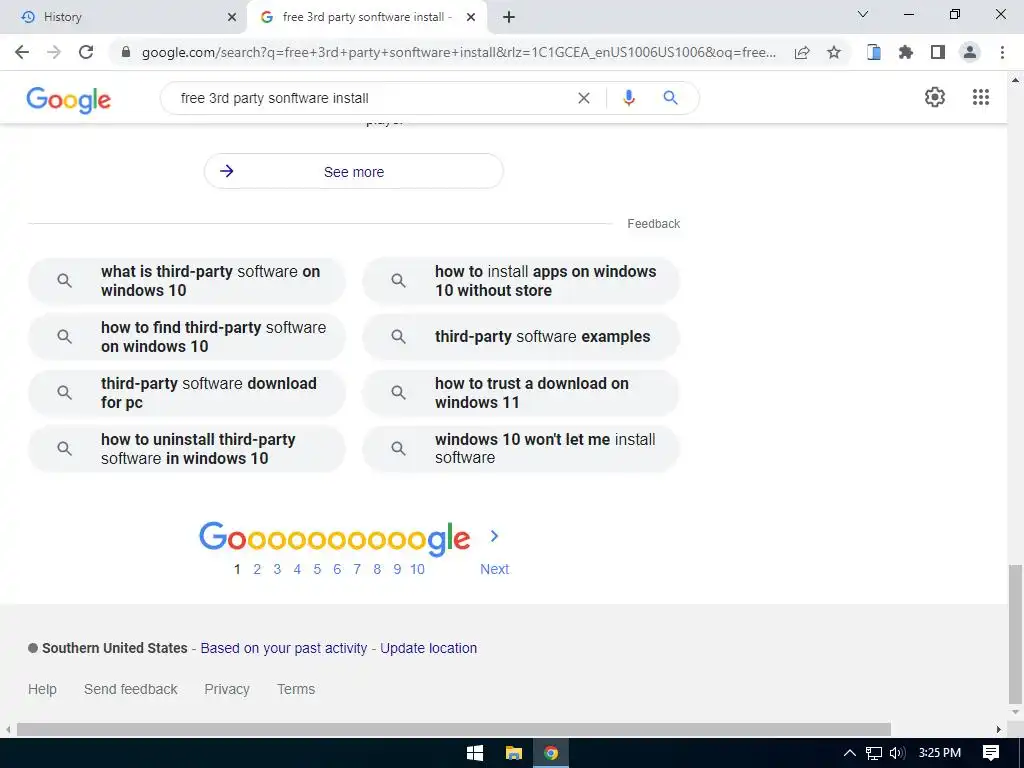This screenshot has width=1024, height=768.
Task: Go to results page 10
Action: pyautogui.click(x=417, y=569)
